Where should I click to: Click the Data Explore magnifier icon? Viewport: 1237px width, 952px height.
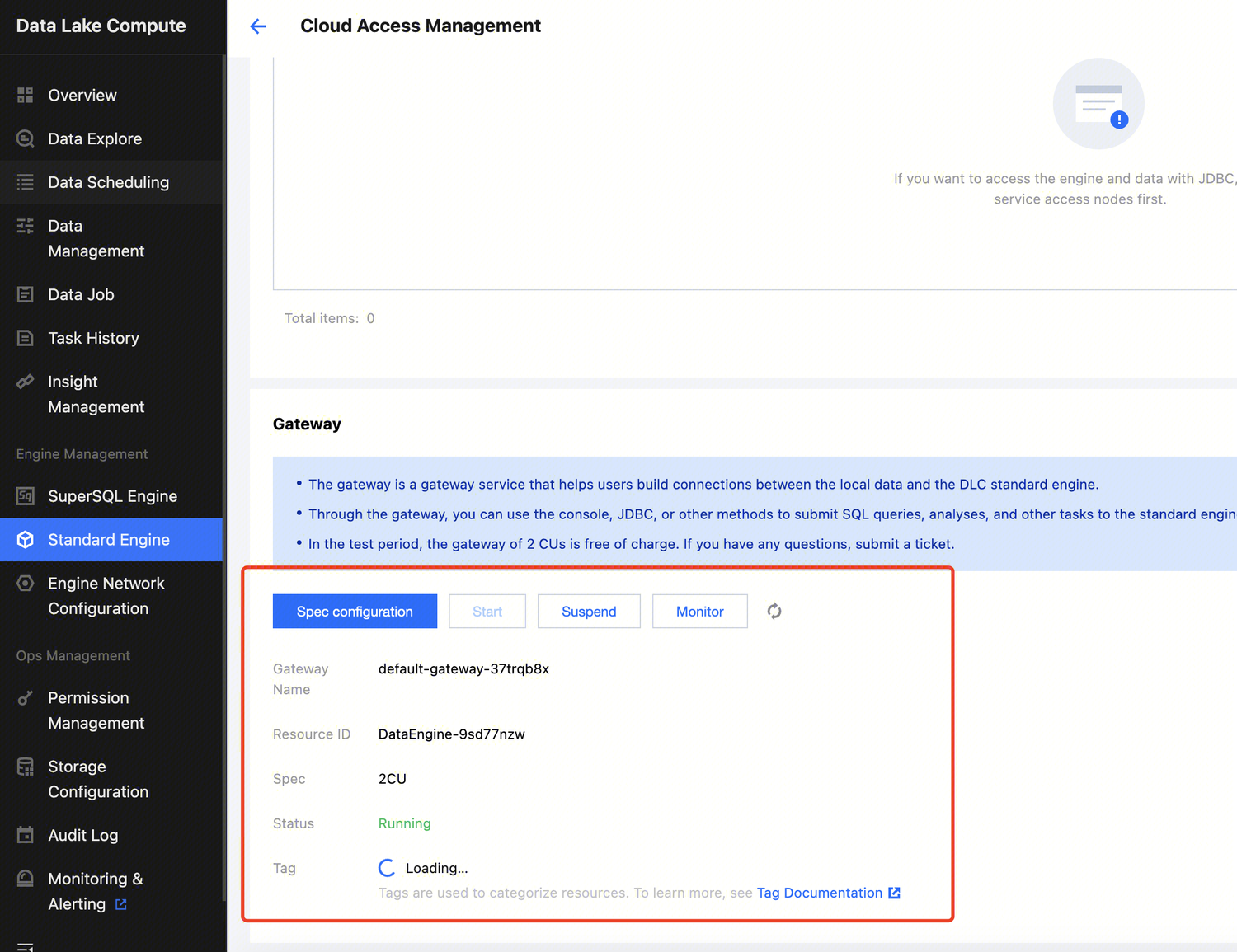click(26, 139)
